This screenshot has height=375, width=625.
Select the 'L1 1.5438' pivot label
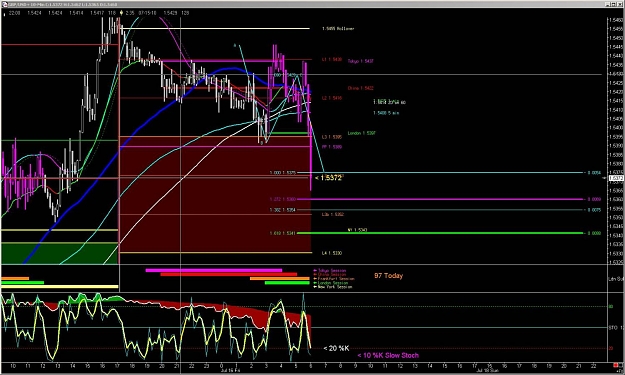pyautogui.click(x=332, y=59)
